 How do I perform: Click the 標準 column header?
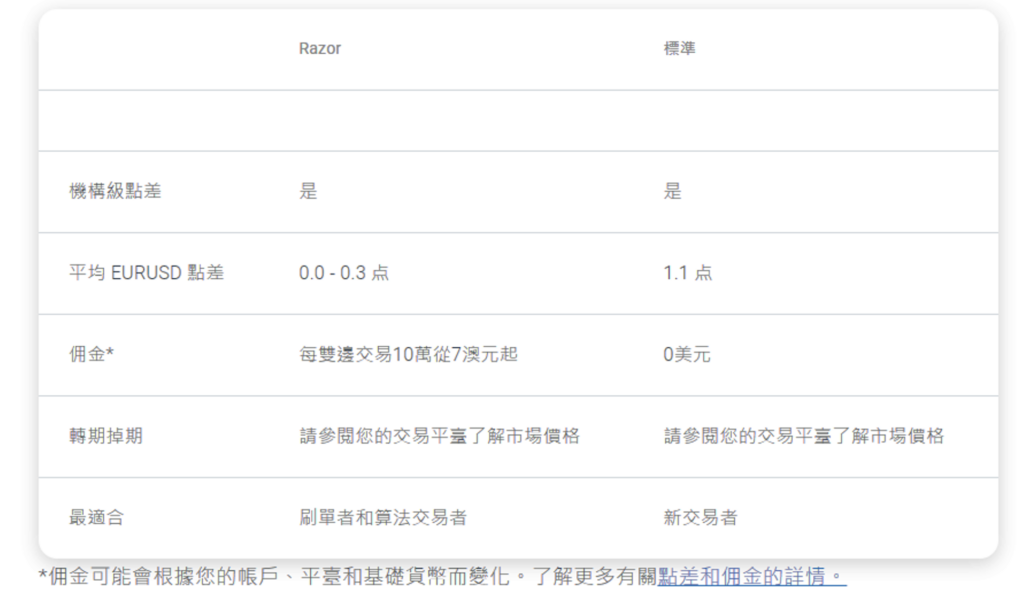pos(680,49)
